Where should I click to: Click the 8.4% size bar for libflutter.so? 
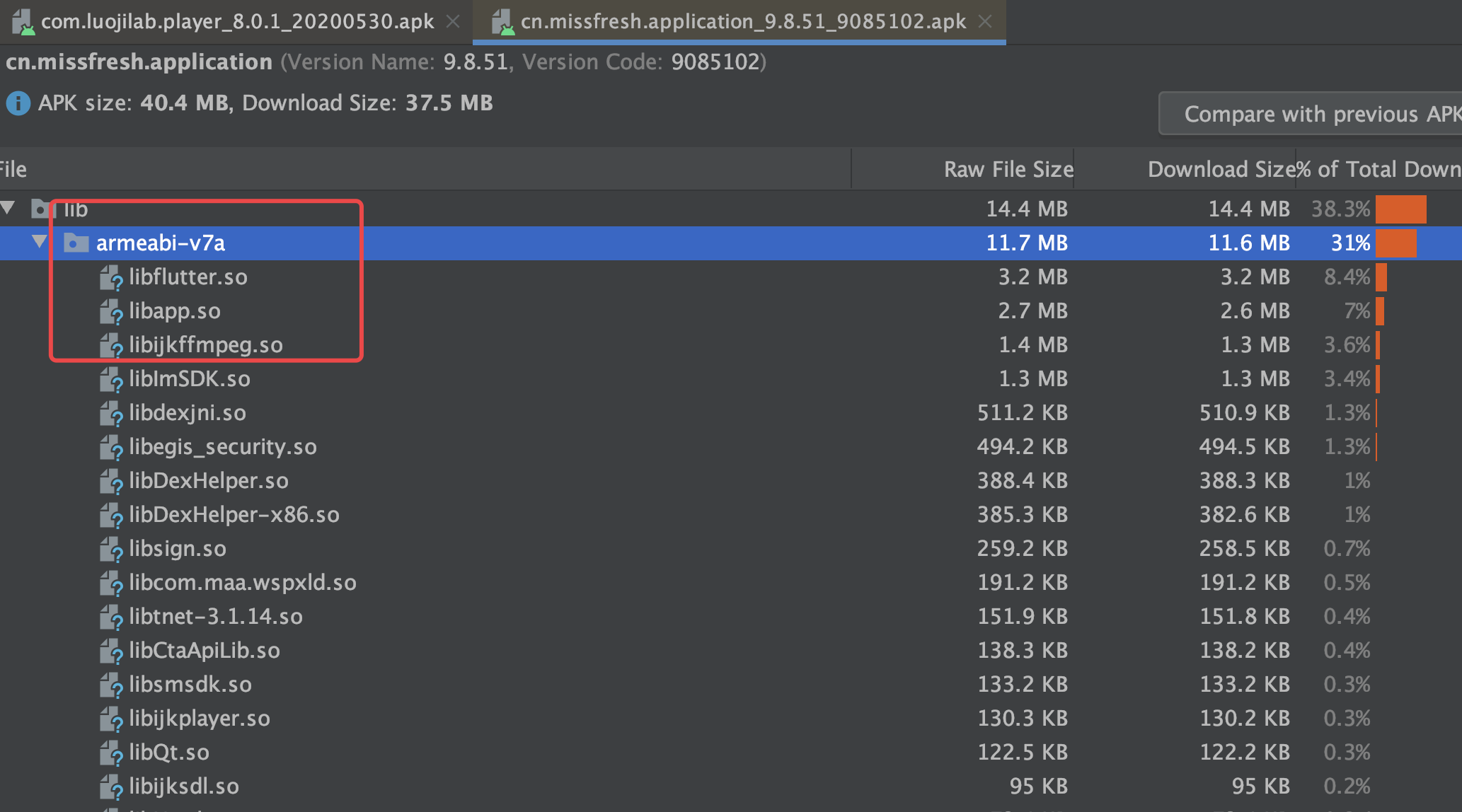1381,277
